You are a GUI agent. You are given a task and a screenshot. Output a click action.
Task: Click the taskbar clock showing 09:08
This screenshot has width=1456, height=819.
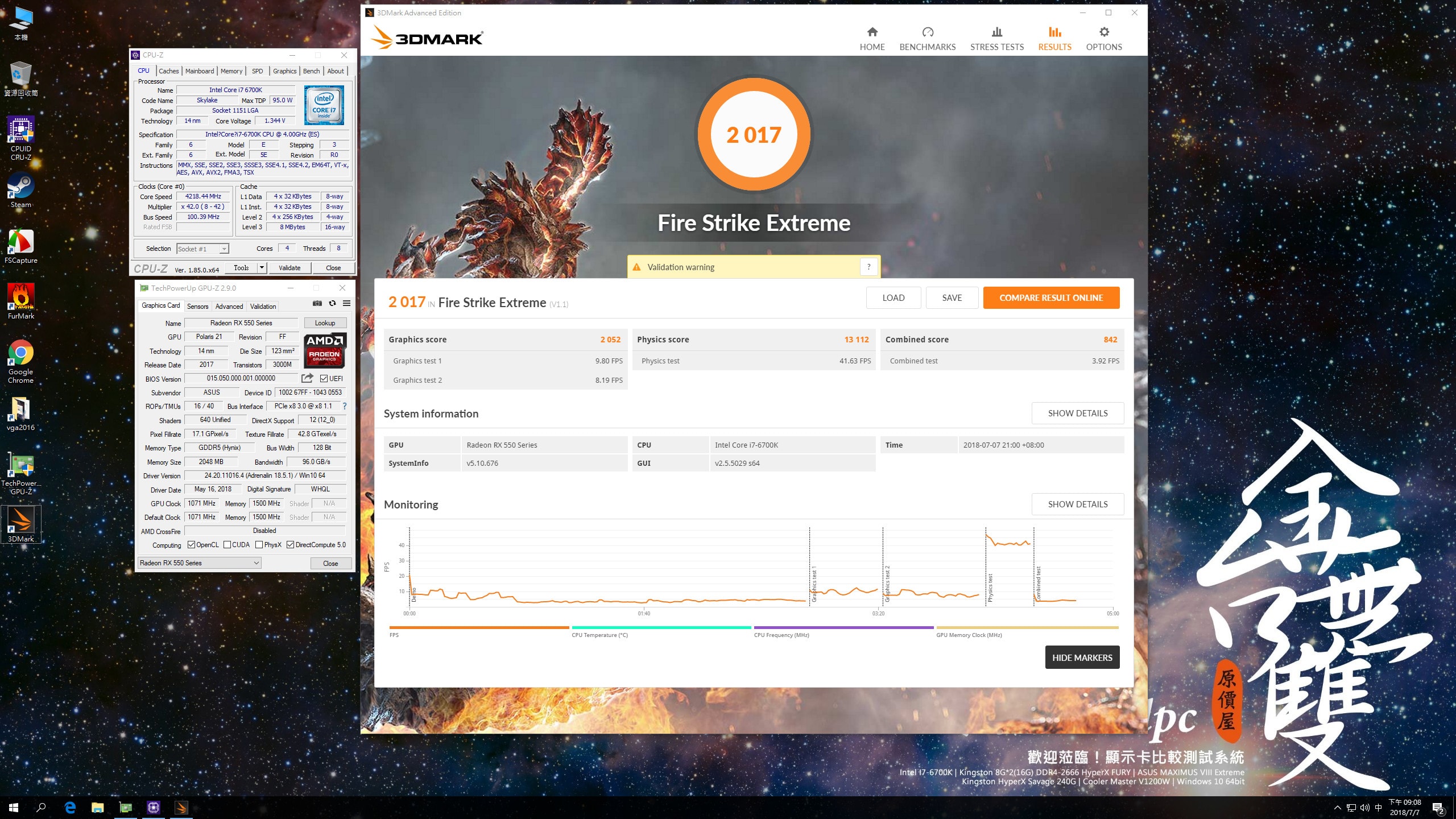pos(1405,808)
